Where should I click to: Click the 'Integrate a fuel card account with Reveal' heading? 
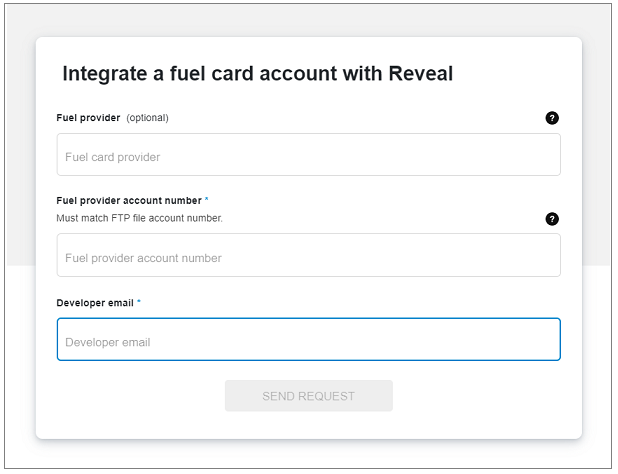[258, 74]
